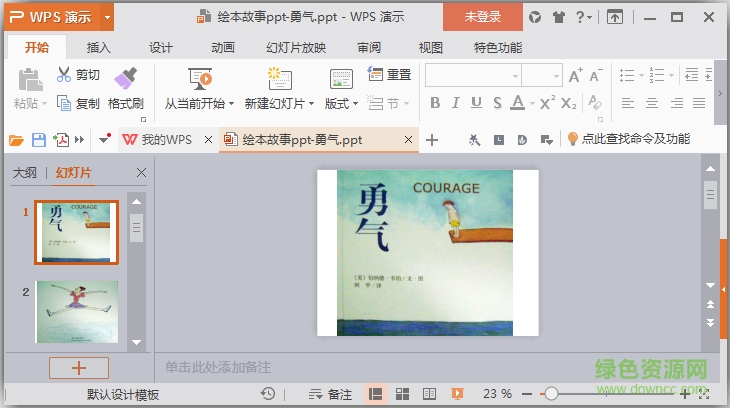Toggle bold text formatting
The image size is (730, 408).
click(x=435, y=102)
